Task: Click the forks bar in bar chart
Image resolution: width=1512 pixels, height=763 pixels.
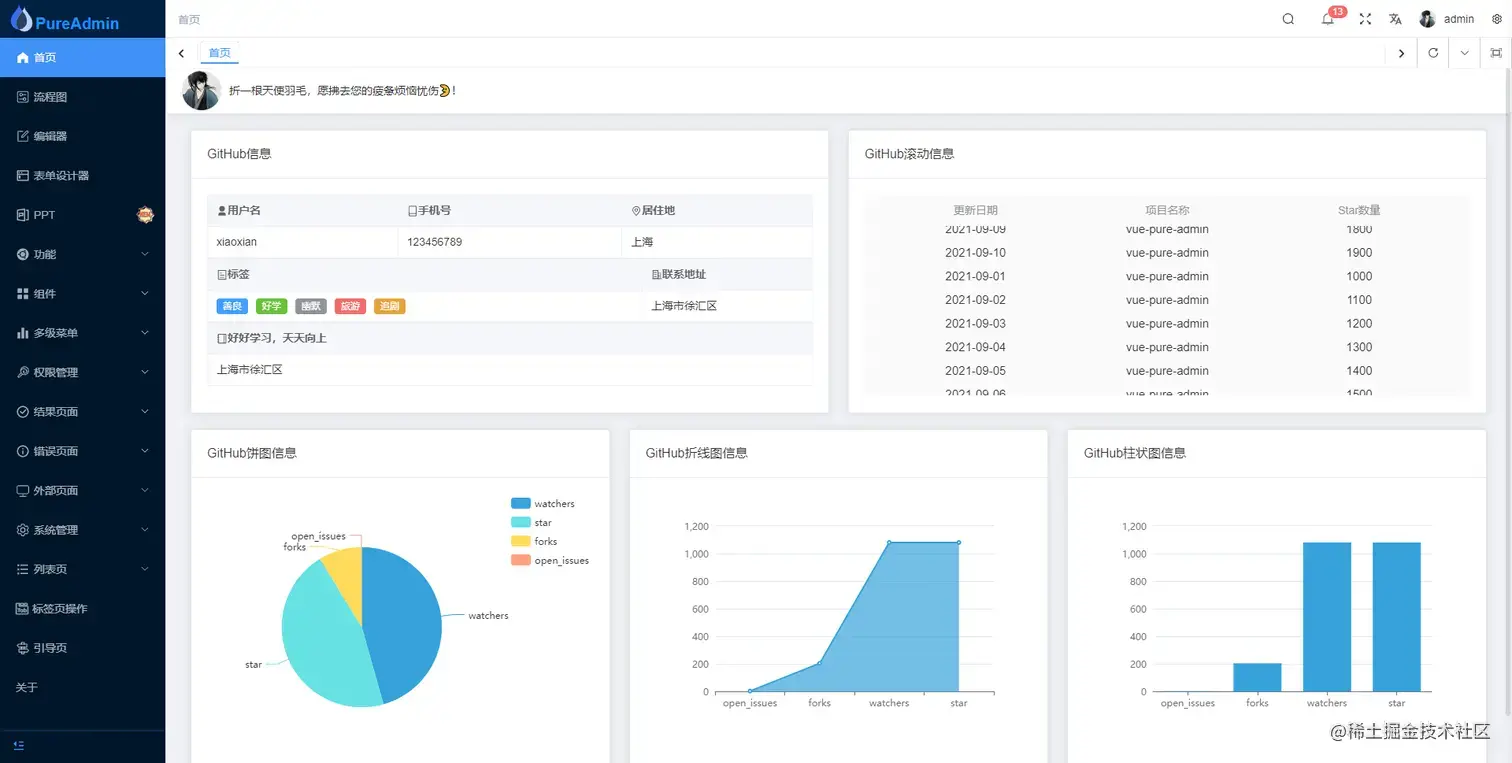Action: [x=1257, y=677]
